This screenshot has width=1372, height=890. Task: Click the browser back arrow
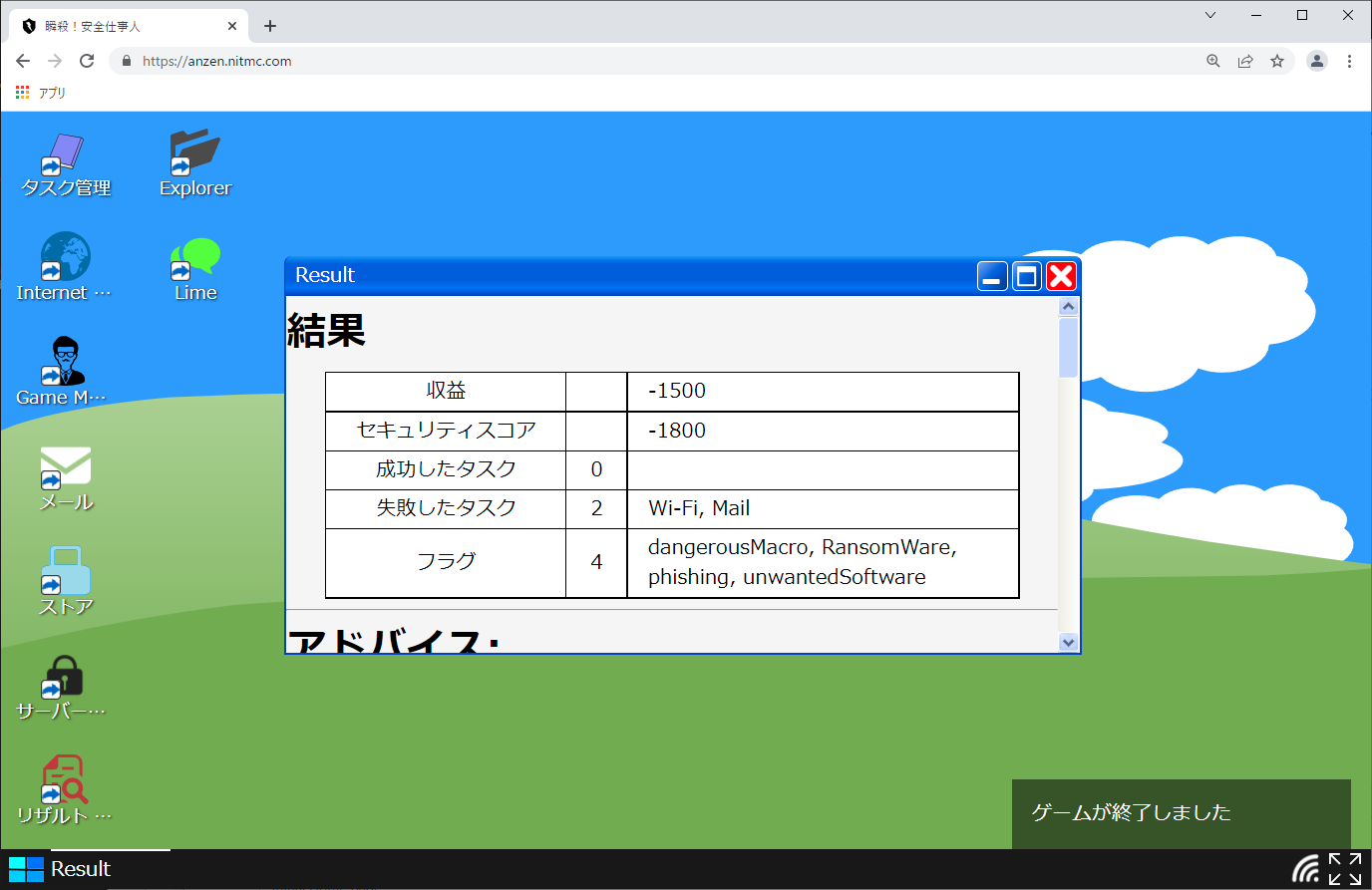coord(23,61)
